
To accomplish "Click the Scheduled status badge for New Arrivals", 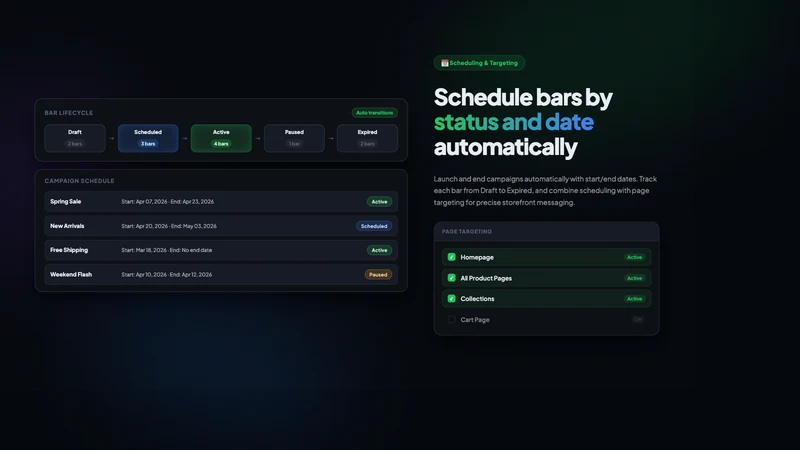I will point(374,226).
